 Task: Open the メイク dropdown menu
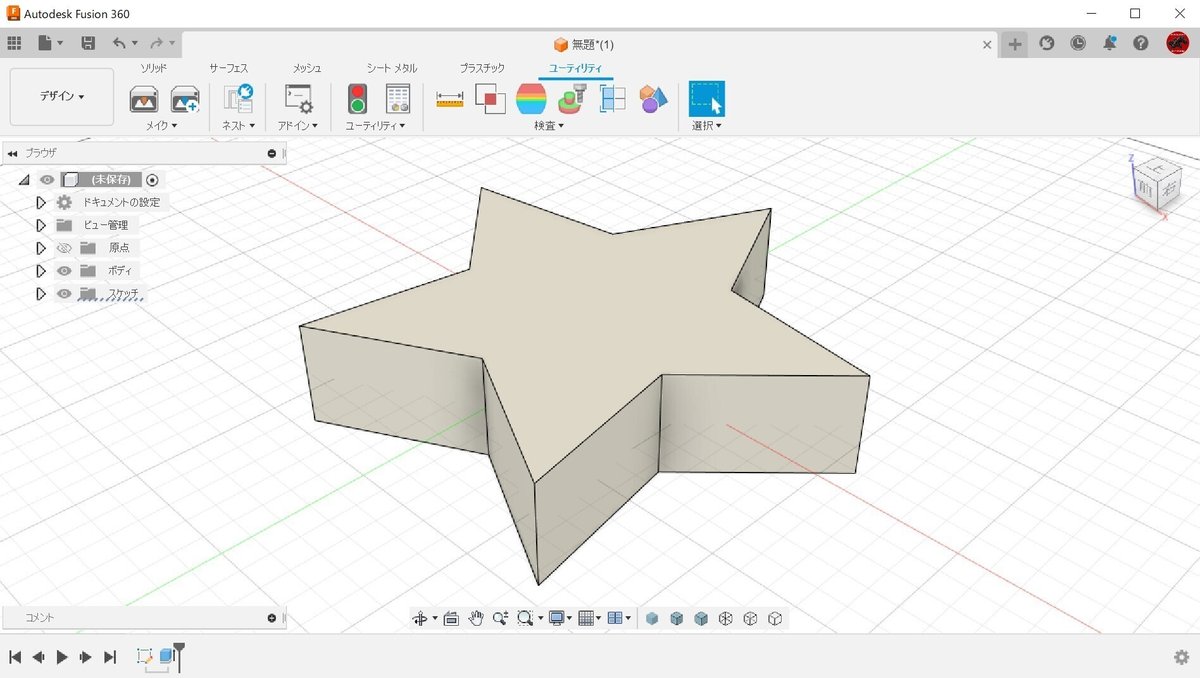point(161,126)
